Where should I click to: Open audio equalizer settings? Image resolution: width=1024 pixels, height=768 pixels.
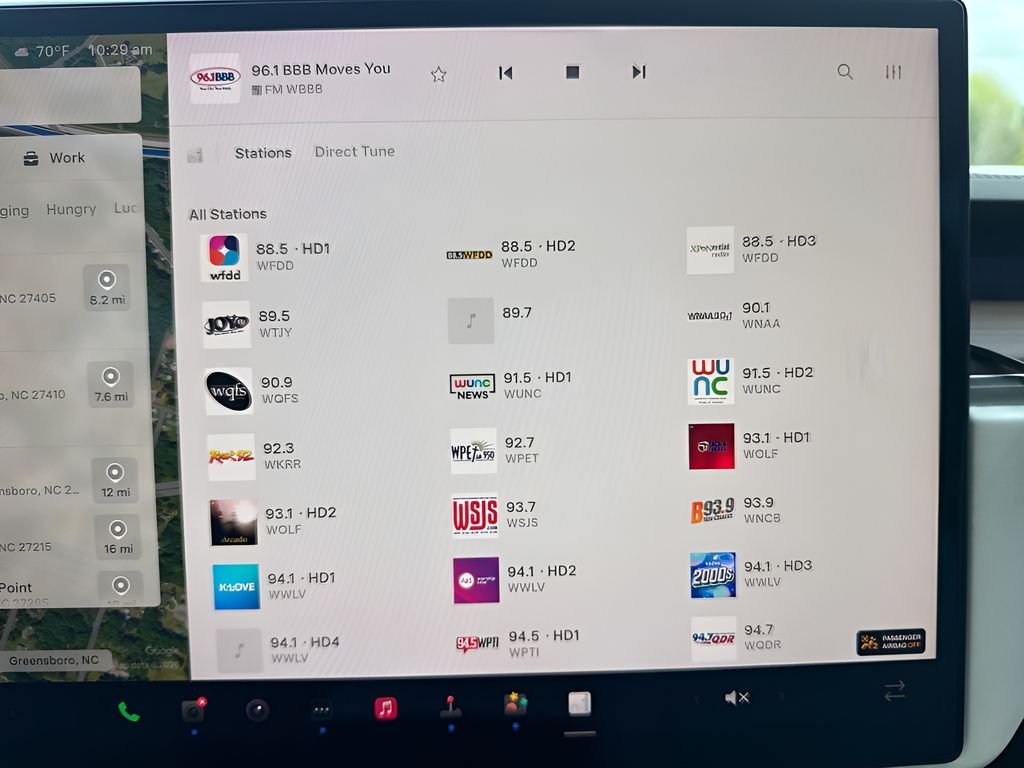[x=893, y=72]
